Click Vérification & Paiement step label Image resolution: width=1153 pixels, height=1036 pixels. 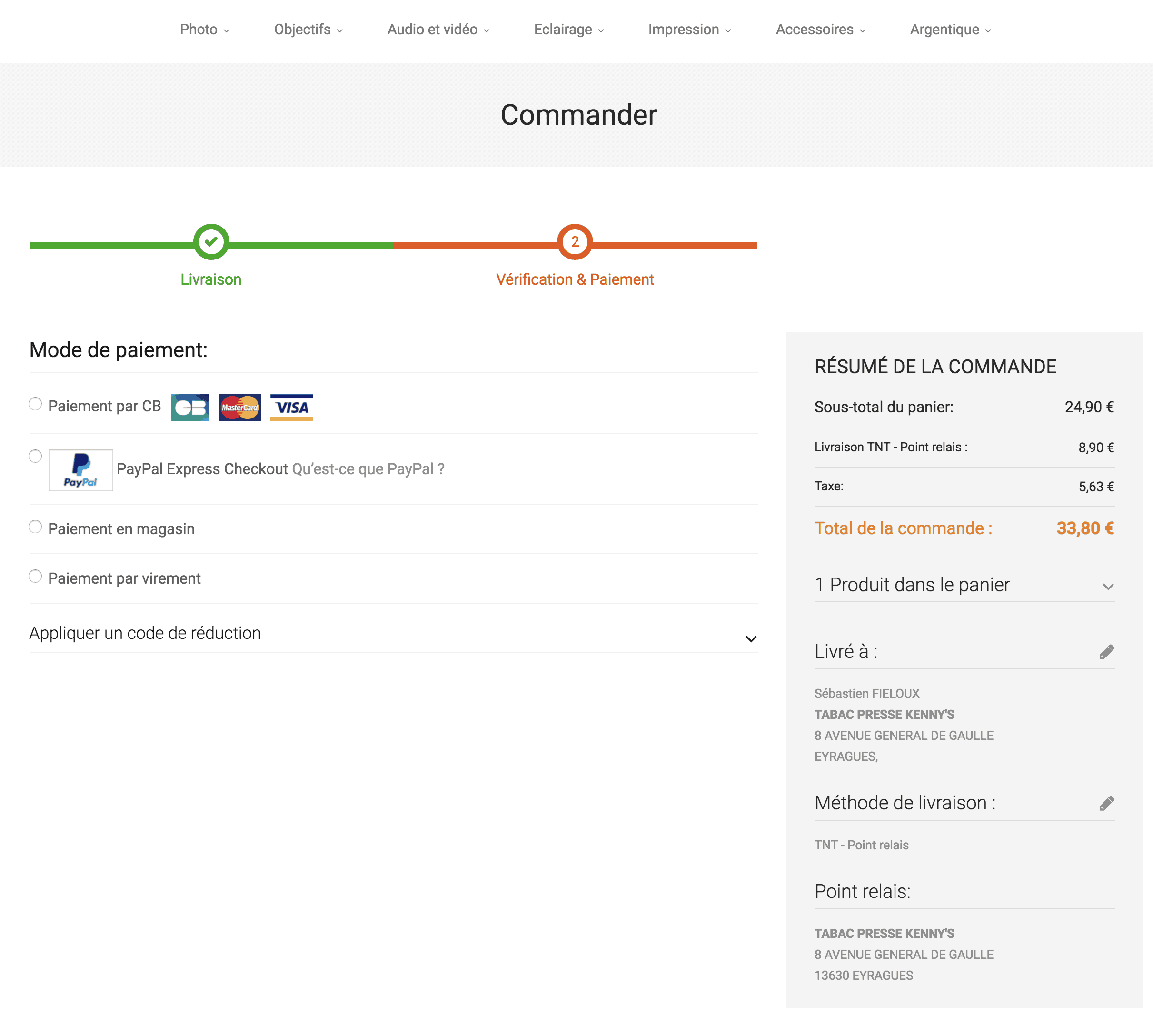coord(575,279)
